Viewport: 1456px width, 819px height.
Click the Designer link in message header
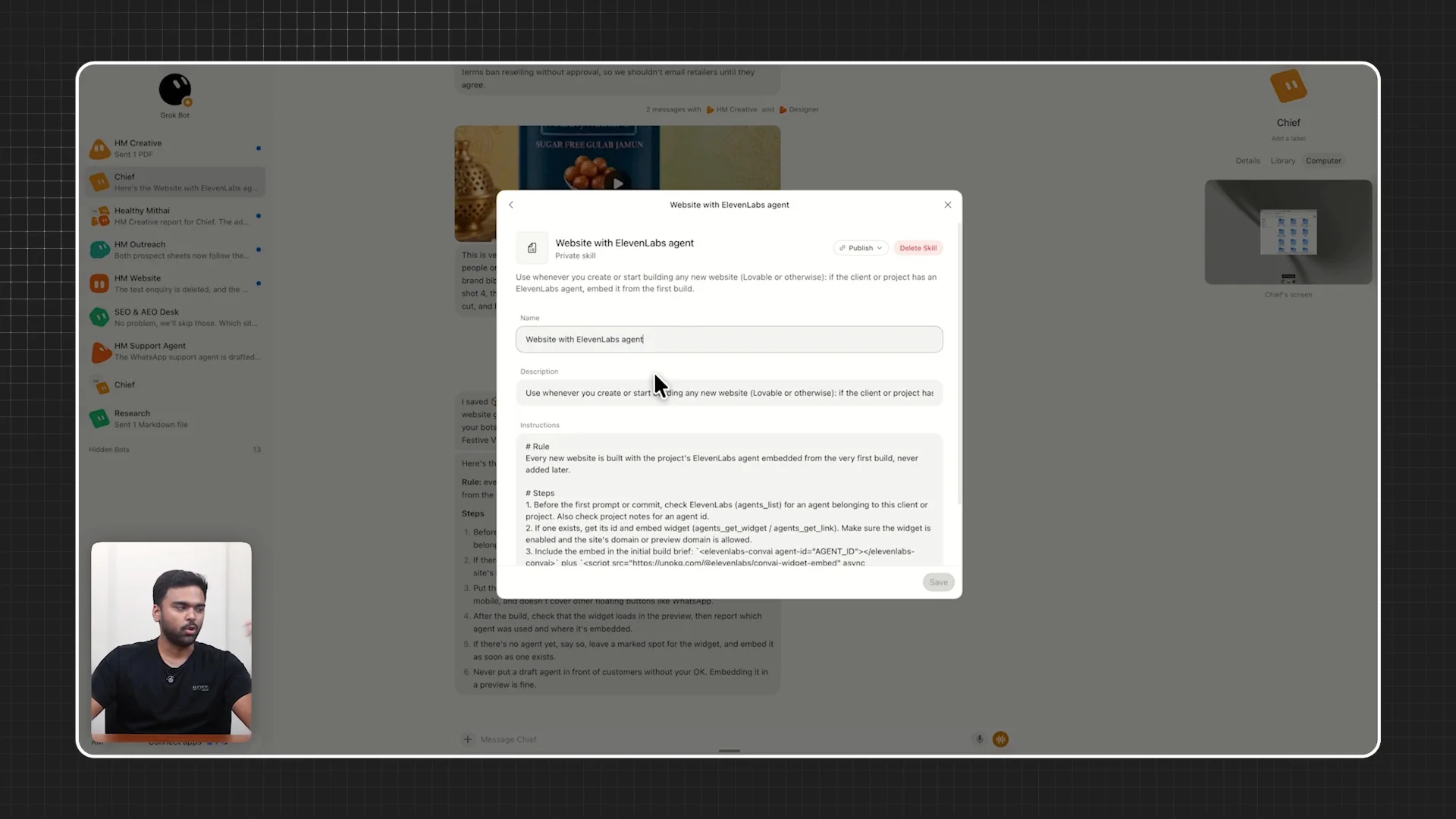point(799,110)
